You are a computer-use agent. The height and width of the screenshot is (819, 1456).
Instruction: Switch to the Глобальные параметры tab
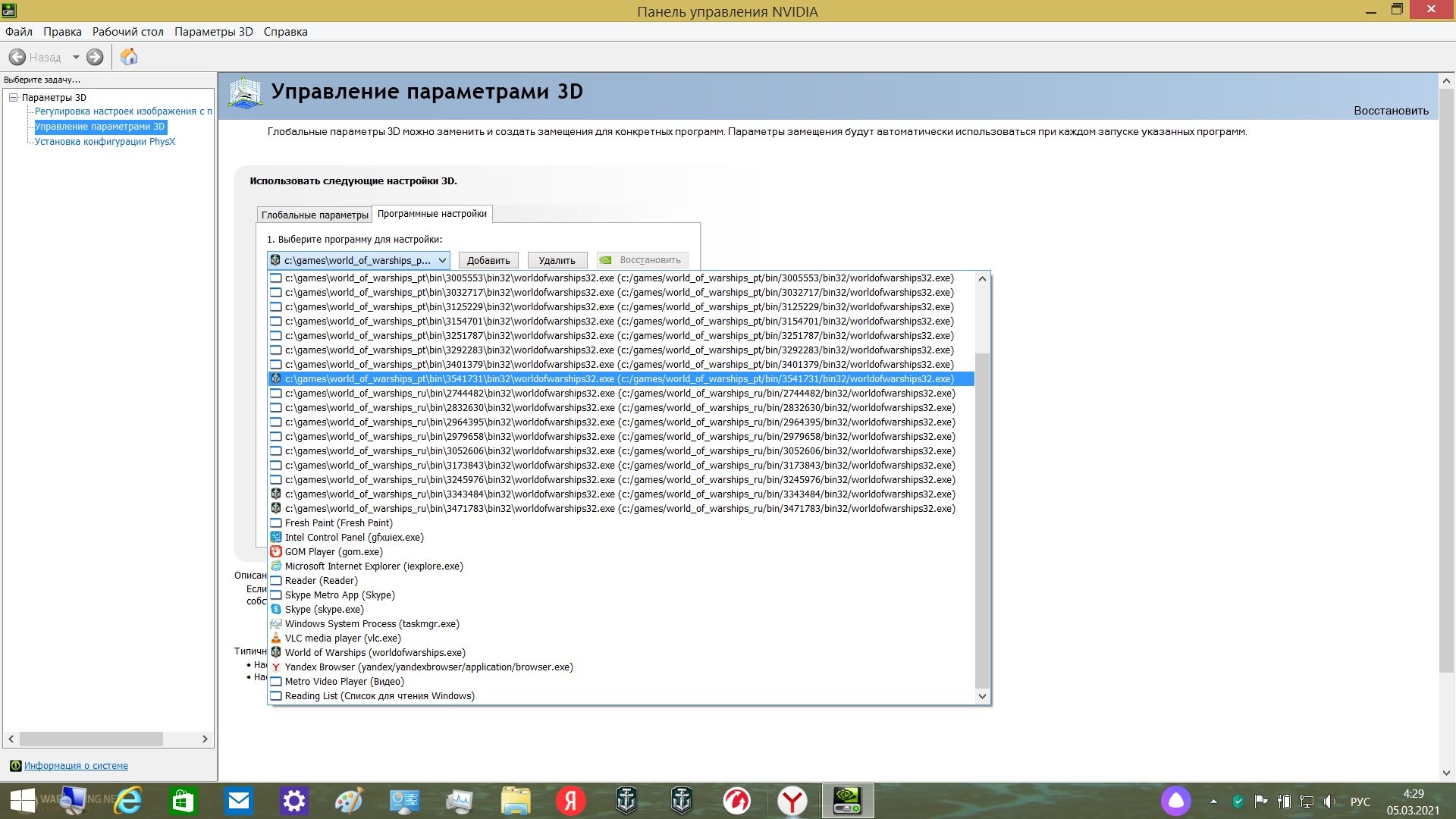315,215
